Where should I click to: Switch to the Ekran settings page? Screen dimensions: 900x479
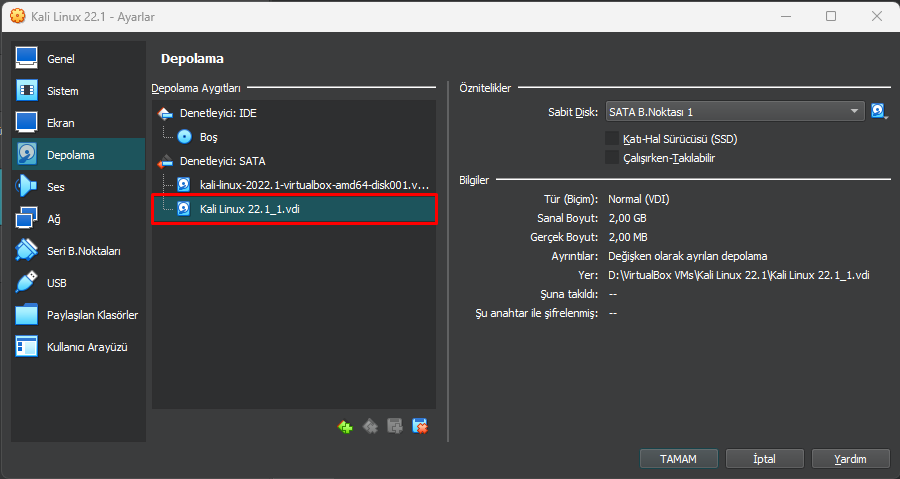[79, 123]
